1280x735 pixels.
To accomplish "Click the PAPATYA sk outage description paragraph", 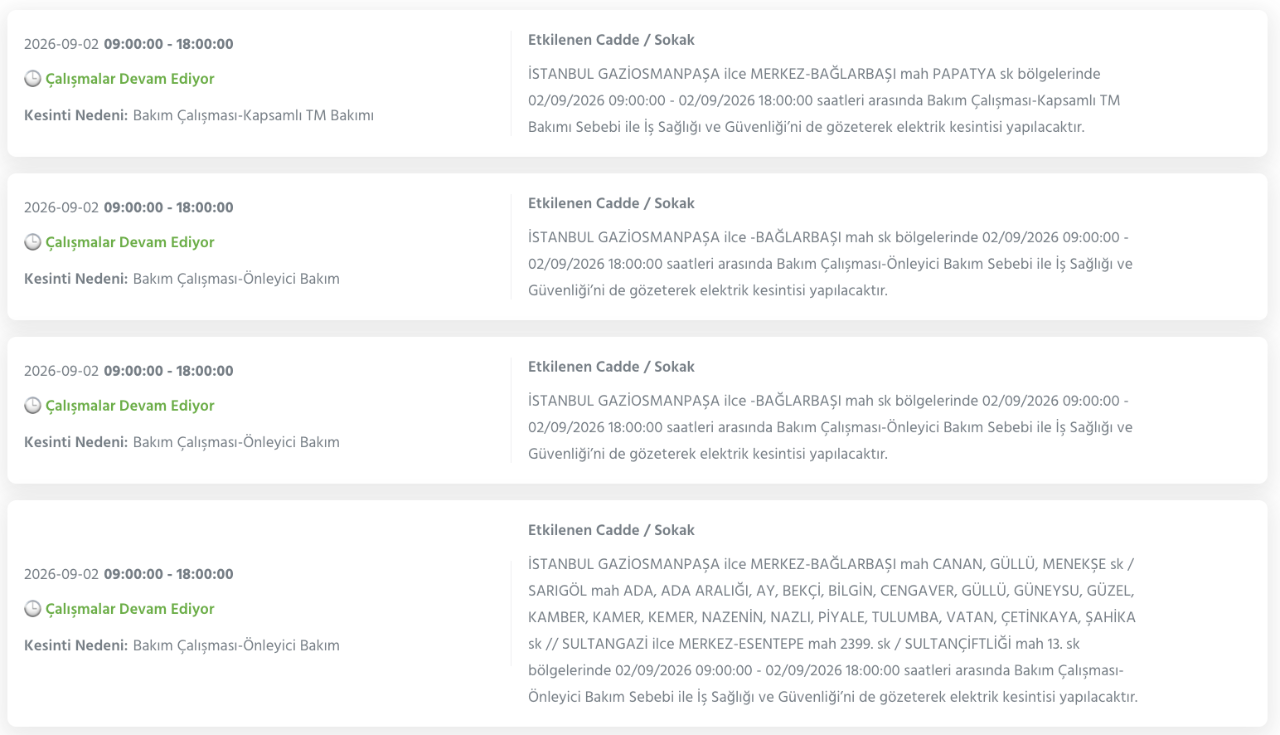I will tap(824, 100).
